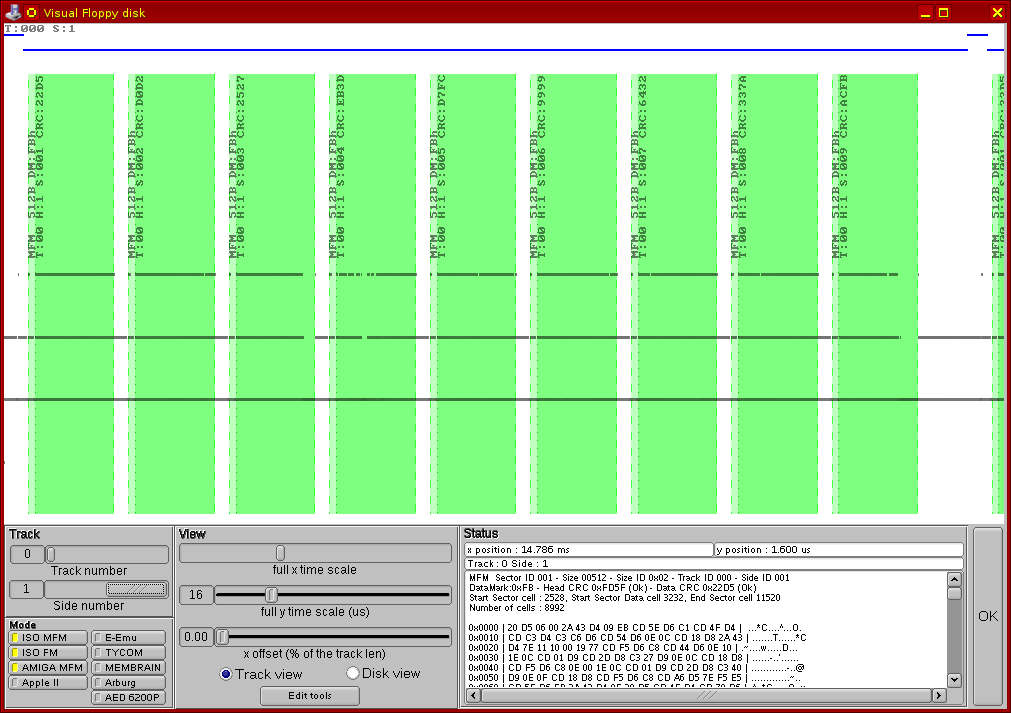Open the Edit tools dialog
The width and height of the screenshot is (1011, 713).
310,696
